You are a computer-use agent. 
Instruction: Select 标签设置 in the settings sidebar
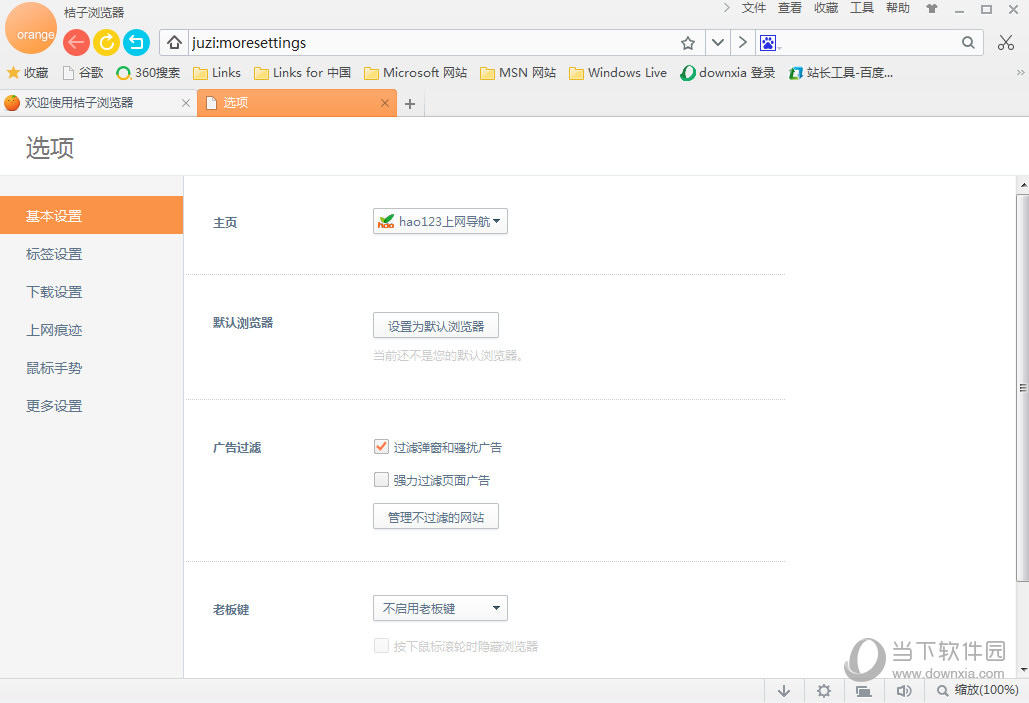pos(54,254)
